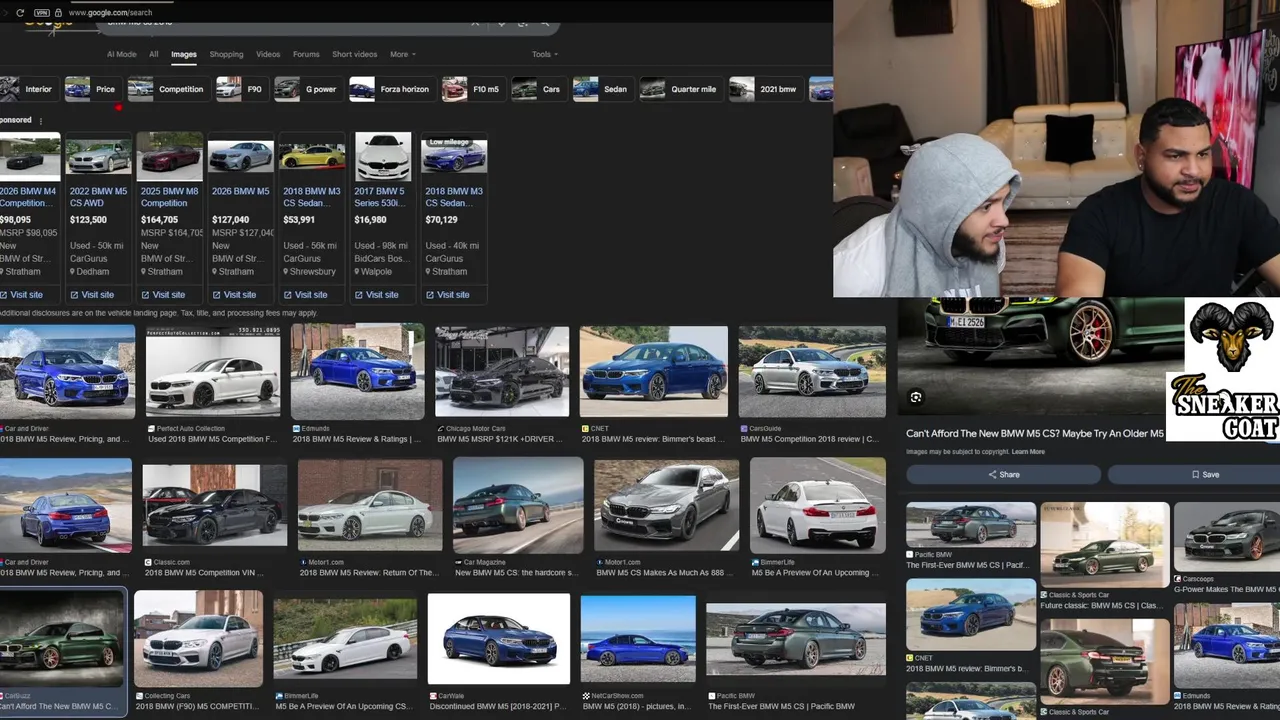1280x720 pixels.
Task: Open CarsGuide M5 Competition 2018 review thumbnail
Action: coord(812,371)
